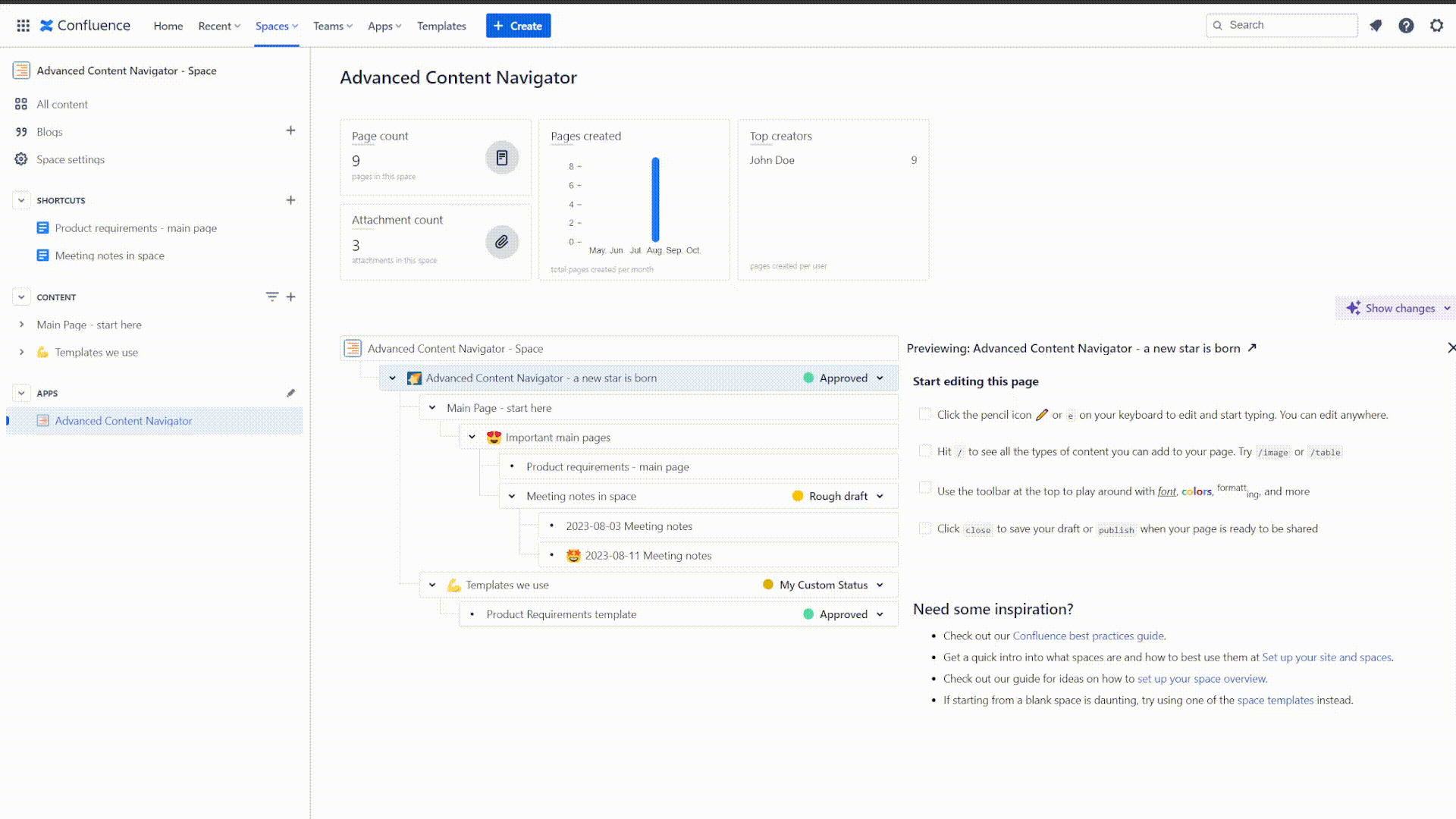Collapse the Shortcuts section
This screenshot has width=1456, height=819.
pos(21,200)
